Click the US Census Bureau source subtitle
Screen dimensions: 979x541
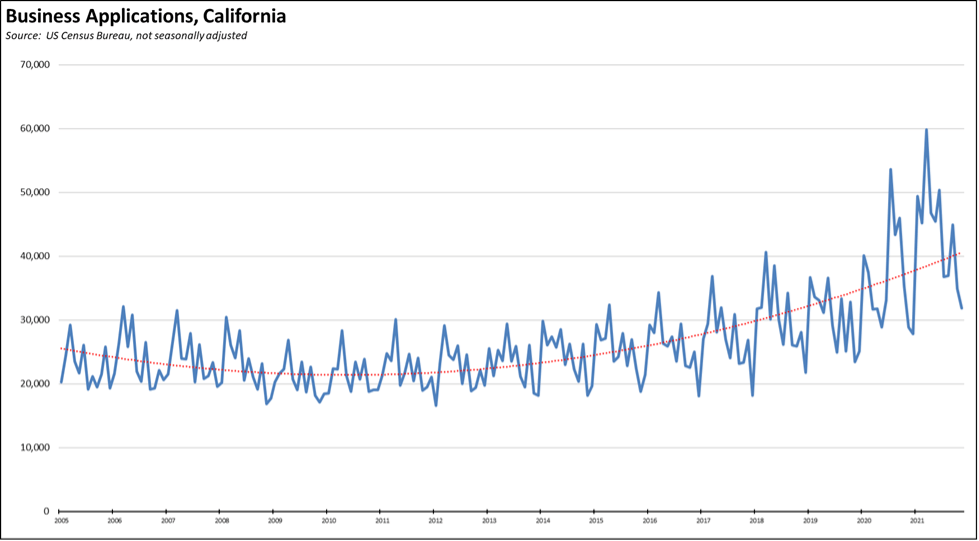click(126, 36)
